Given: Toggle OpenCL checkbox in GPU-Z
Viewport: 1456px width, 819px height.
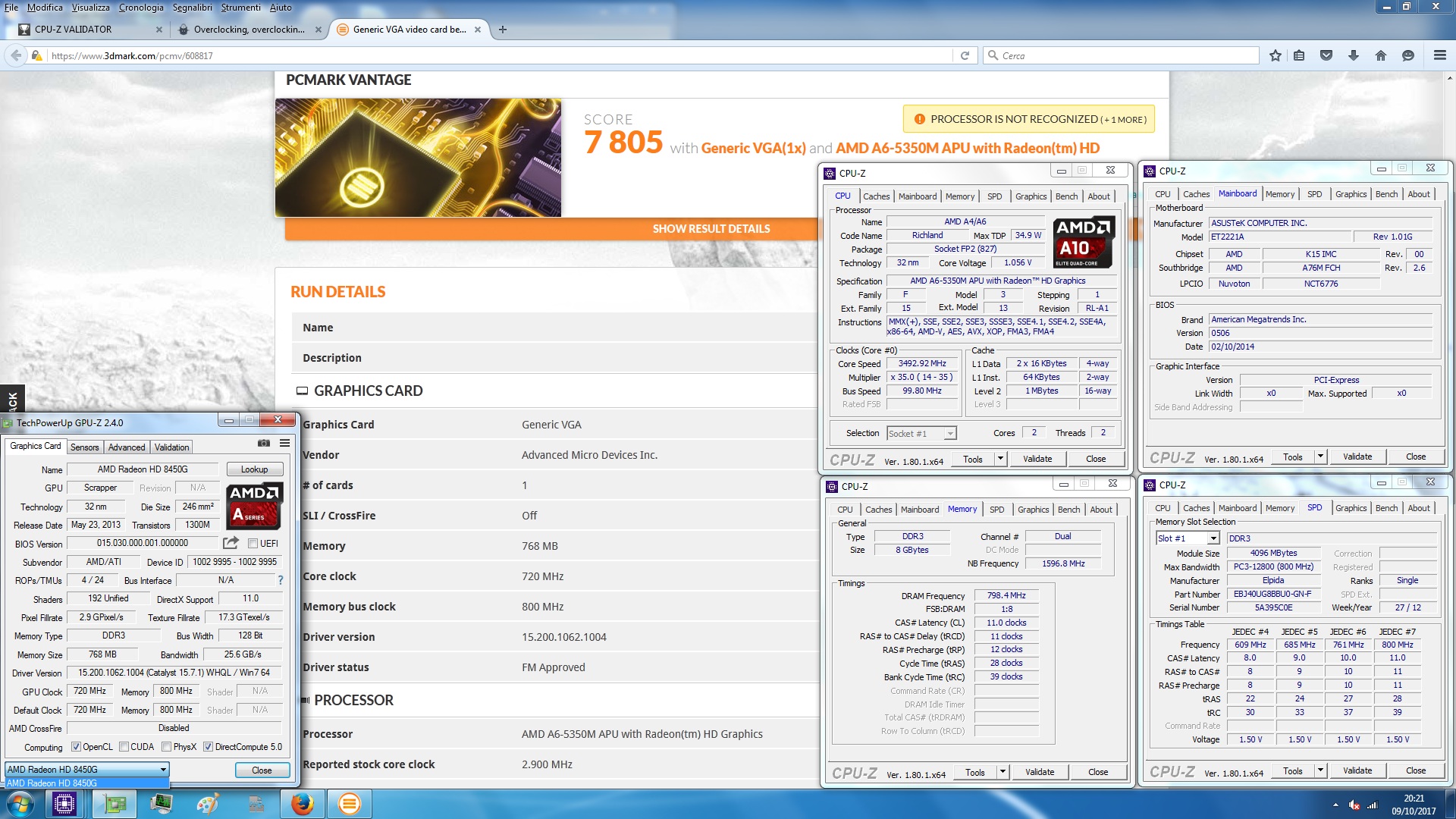Looking at the screenshot, I should tap(76, 747).
